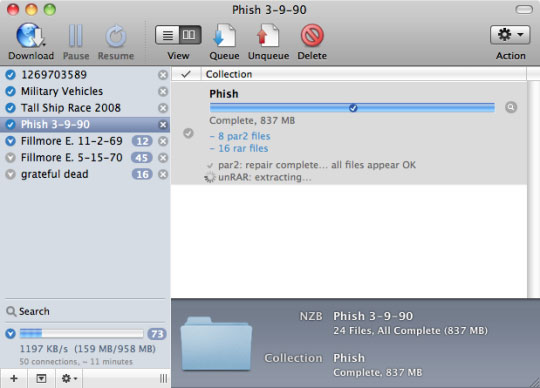This screenshot has width=540, height=388.
Task: Click the vertical scrollbar of collection list
Action: [533, 189]
